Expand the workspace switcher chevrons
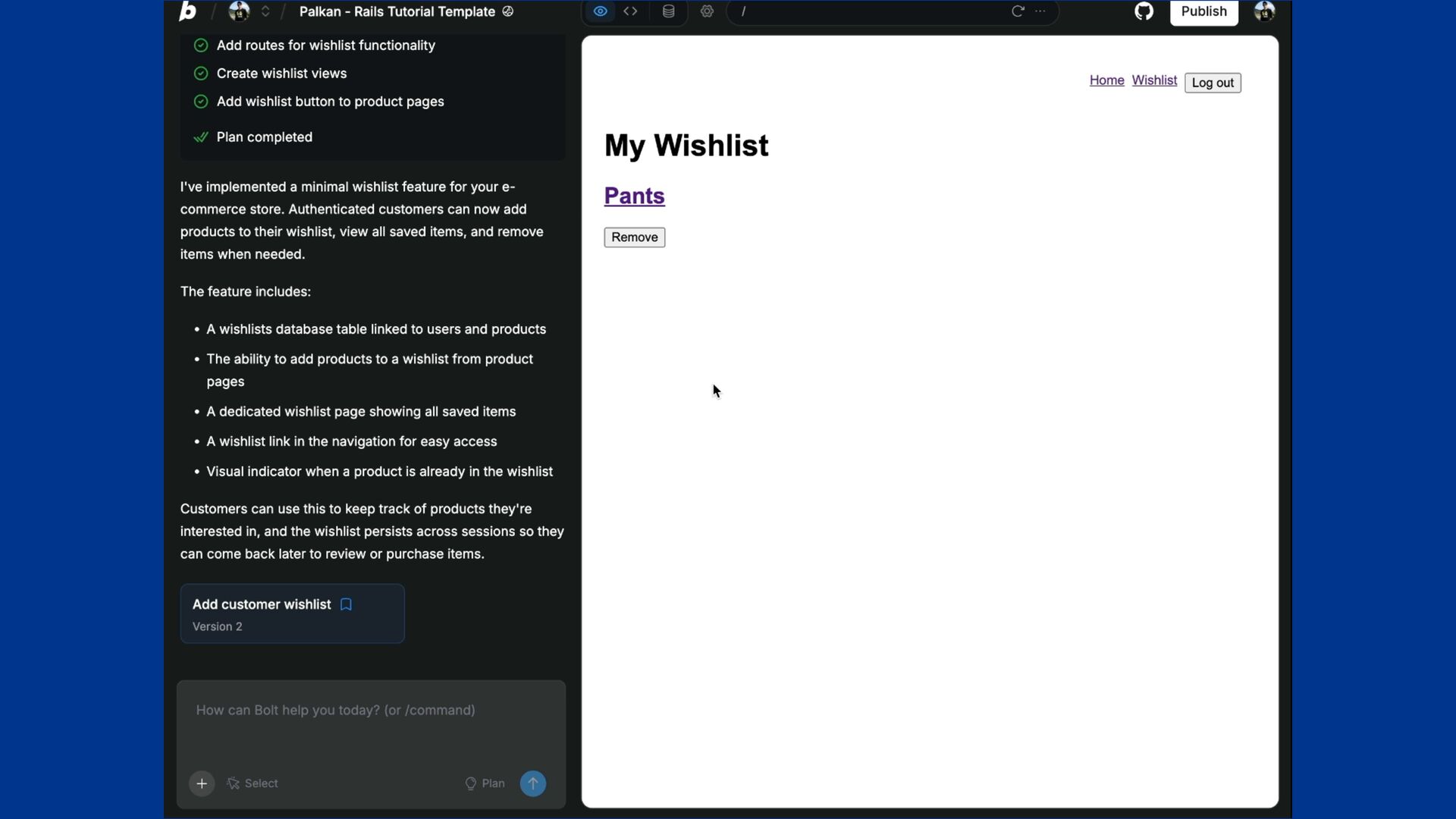1456x819 pixels. point(265,11)
